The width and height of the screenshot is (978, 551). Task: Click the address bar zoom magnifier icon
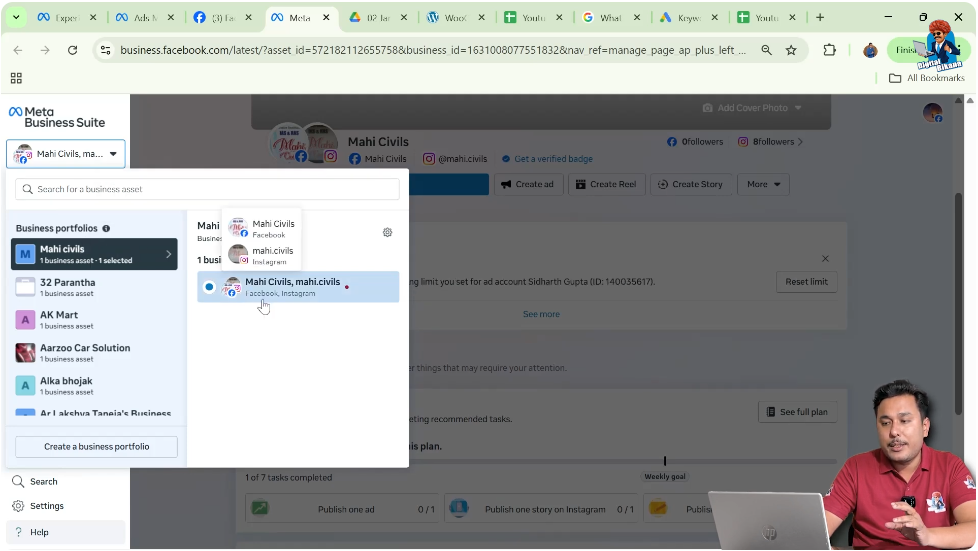pyautogui.click(x=766, y=50)
